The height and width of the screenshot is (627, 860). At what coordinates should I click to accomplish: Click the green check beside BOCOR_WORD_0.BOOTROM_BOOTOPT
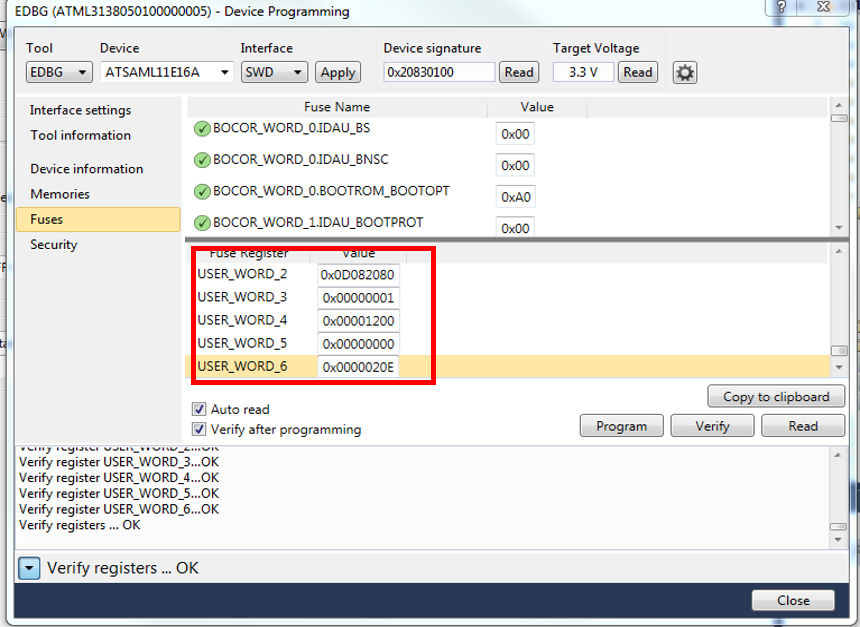[202, 191]
